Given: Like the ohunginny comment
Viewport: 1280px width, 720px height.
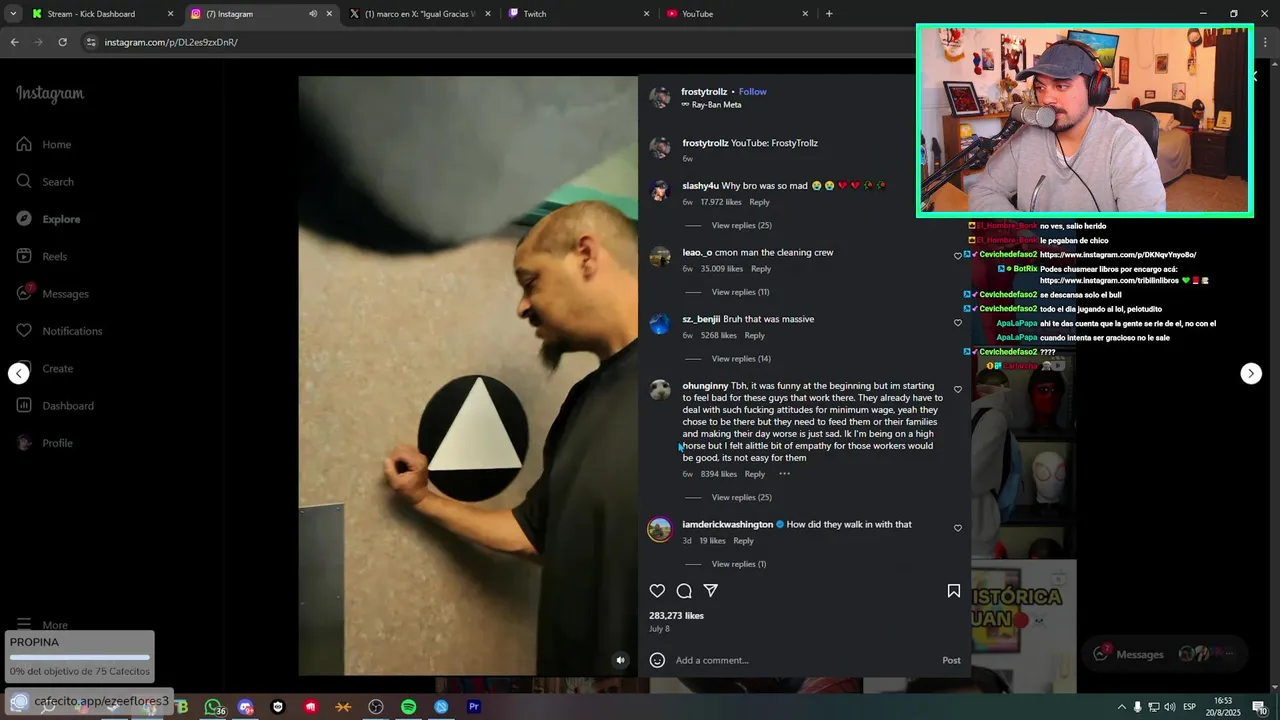Looking at the screenshot, I should coord(958,390).
